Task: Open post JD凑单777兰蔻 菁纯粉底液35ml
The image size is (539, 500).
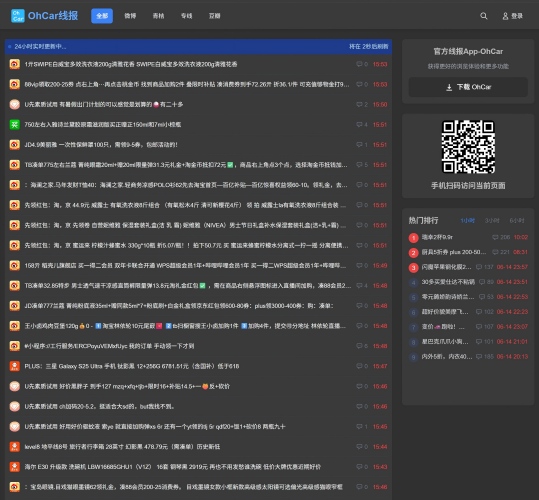Action: 179,306
